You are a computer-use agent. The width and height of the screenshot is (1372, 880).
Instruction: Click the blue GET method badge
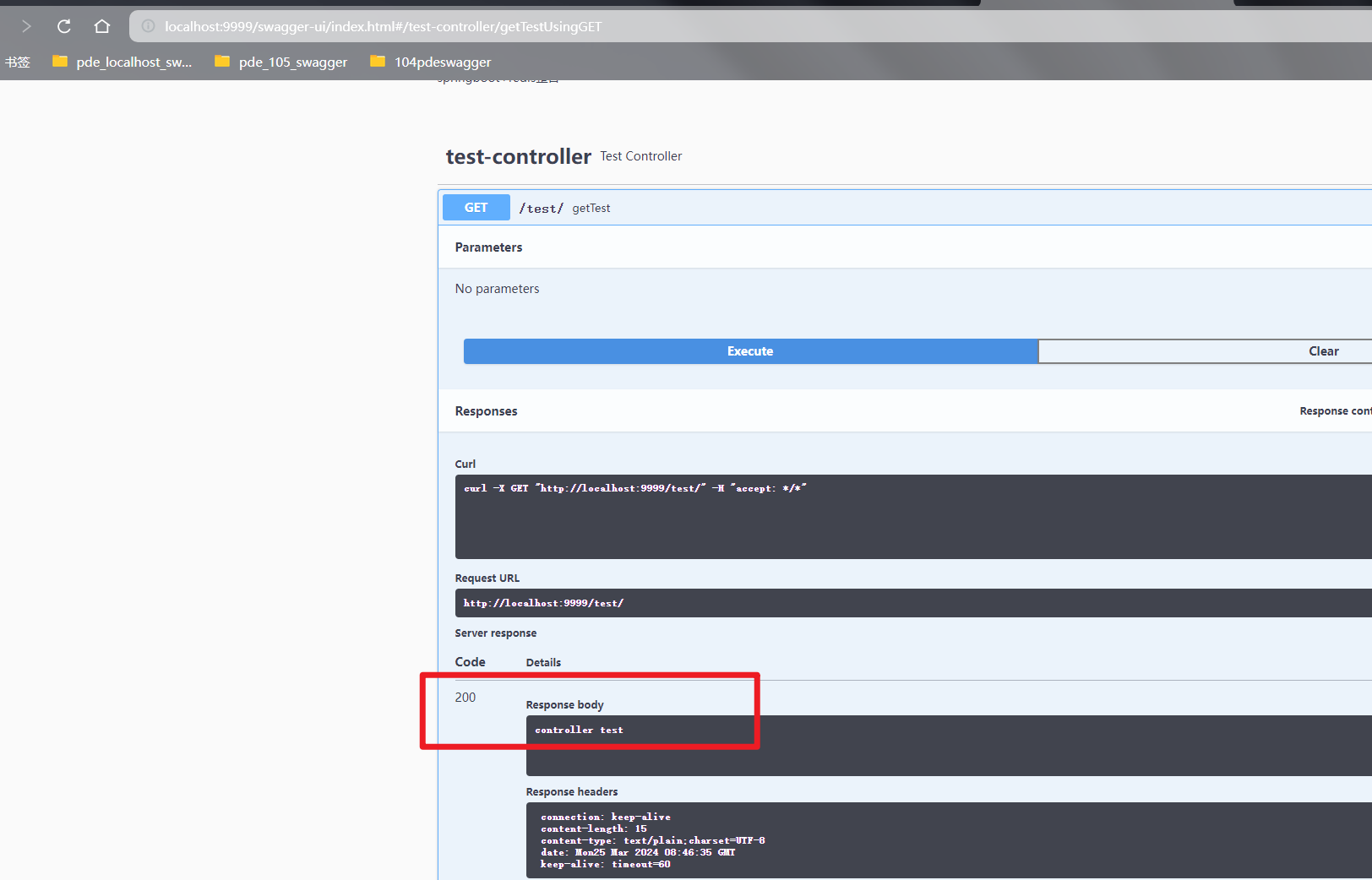pyautogui.click(x=476, y=208)
